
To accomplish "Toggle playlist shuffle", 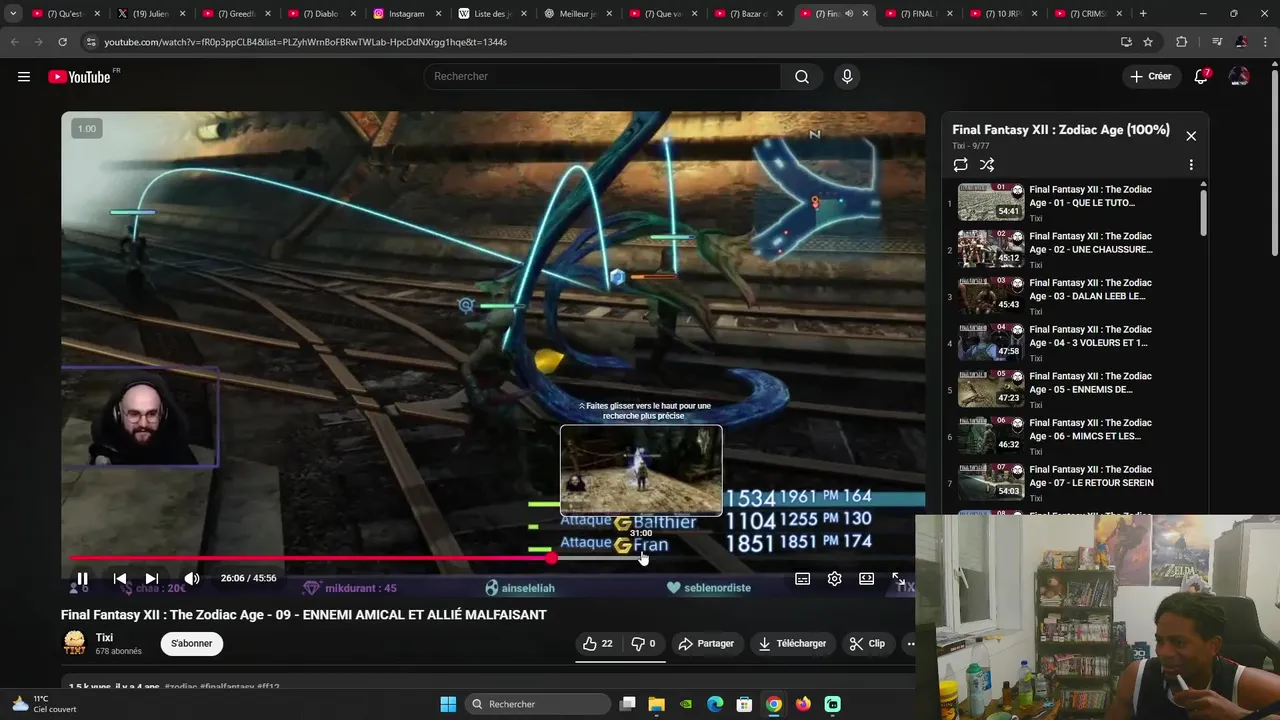I will tap(987, 165).
